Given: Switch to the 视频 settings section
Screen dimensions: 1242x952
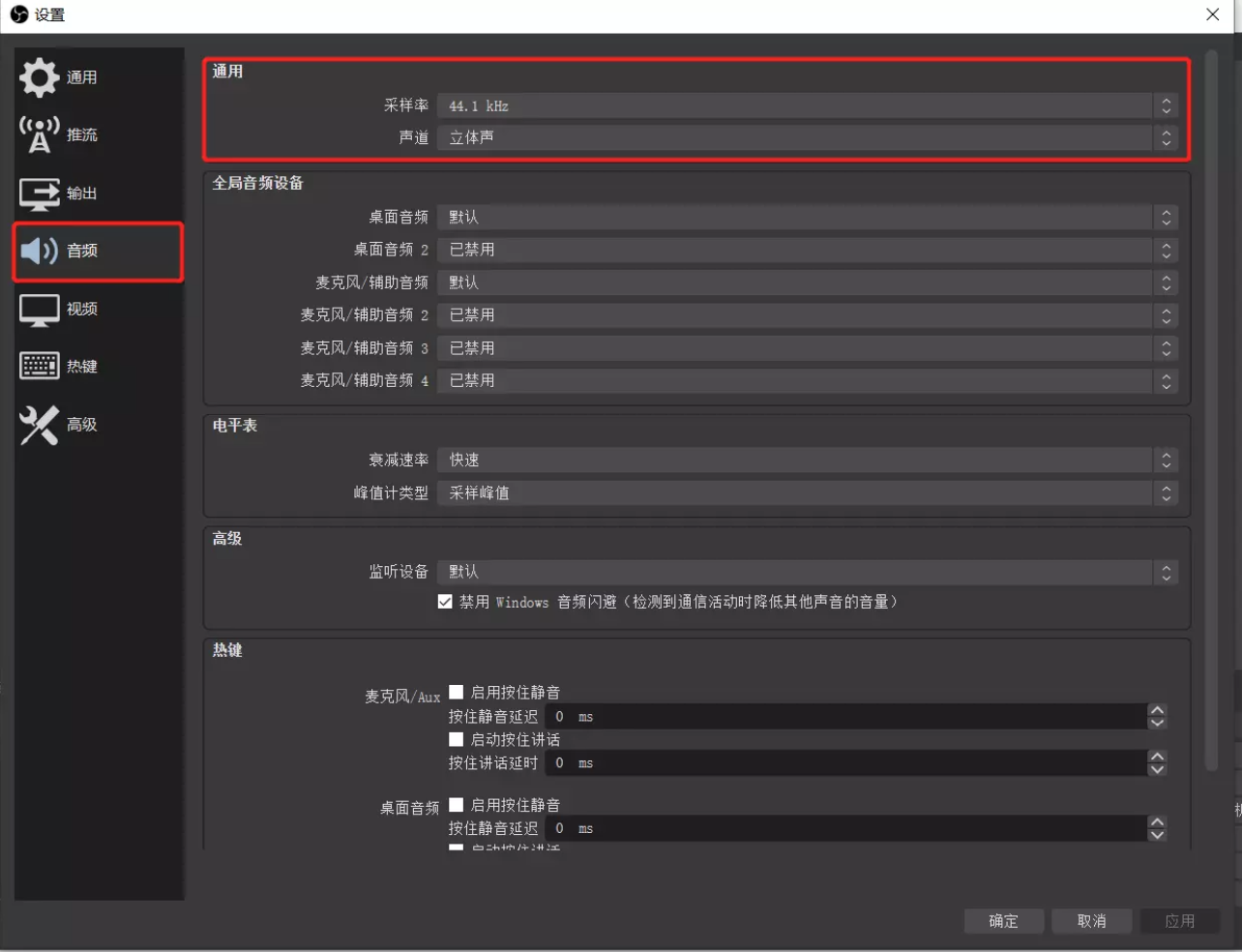Looking at the screenshot, I should click(62, 310).
